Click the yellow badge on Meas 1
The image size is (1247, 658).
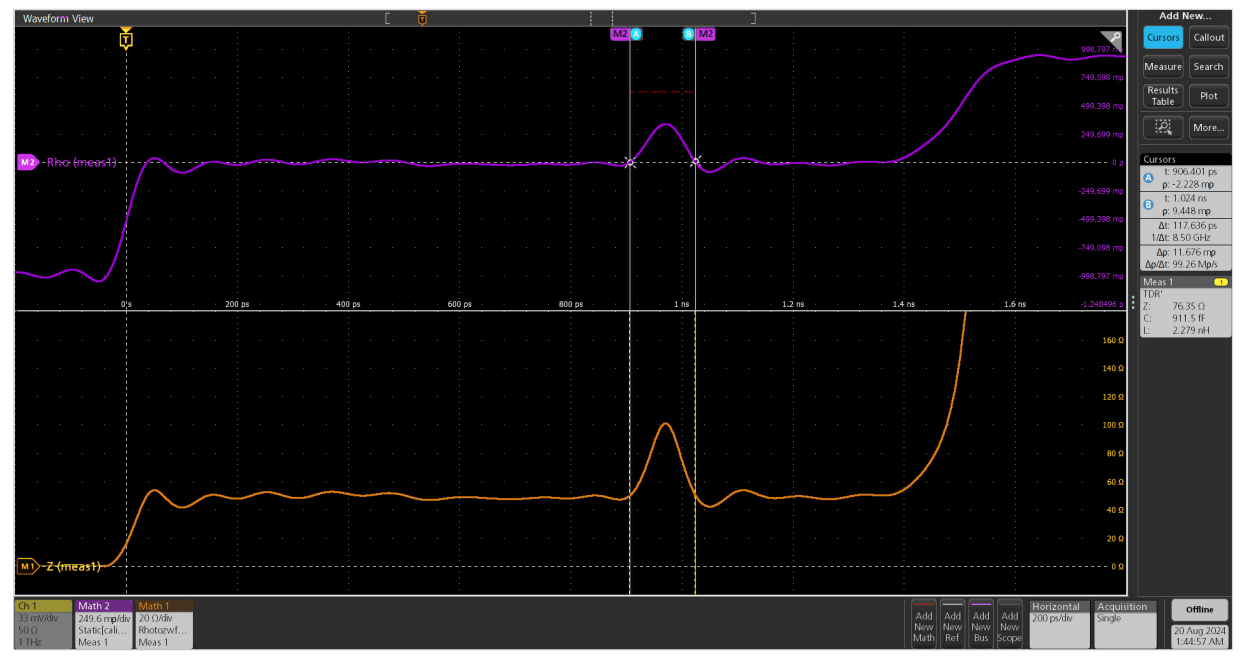coord(1221,282)
